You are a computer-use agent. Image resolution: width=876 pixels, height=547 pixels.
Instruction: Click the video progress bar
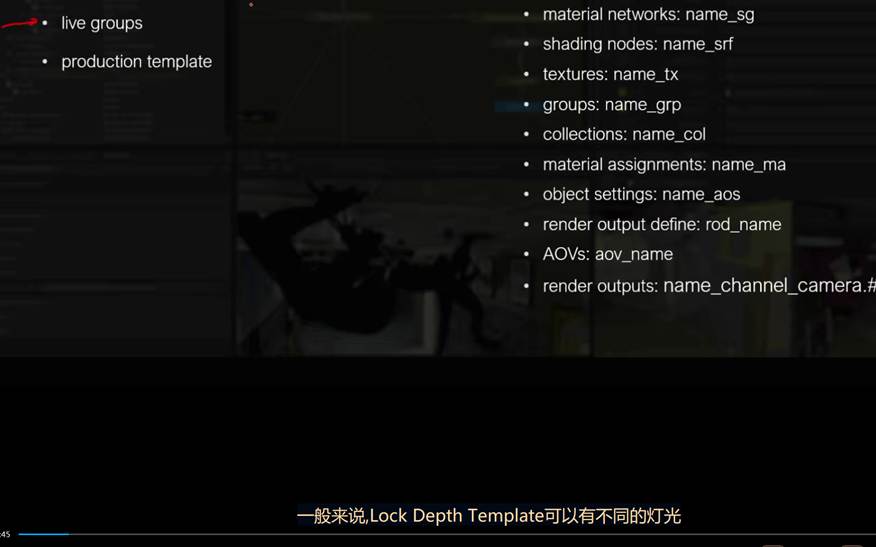coord(440,534)
